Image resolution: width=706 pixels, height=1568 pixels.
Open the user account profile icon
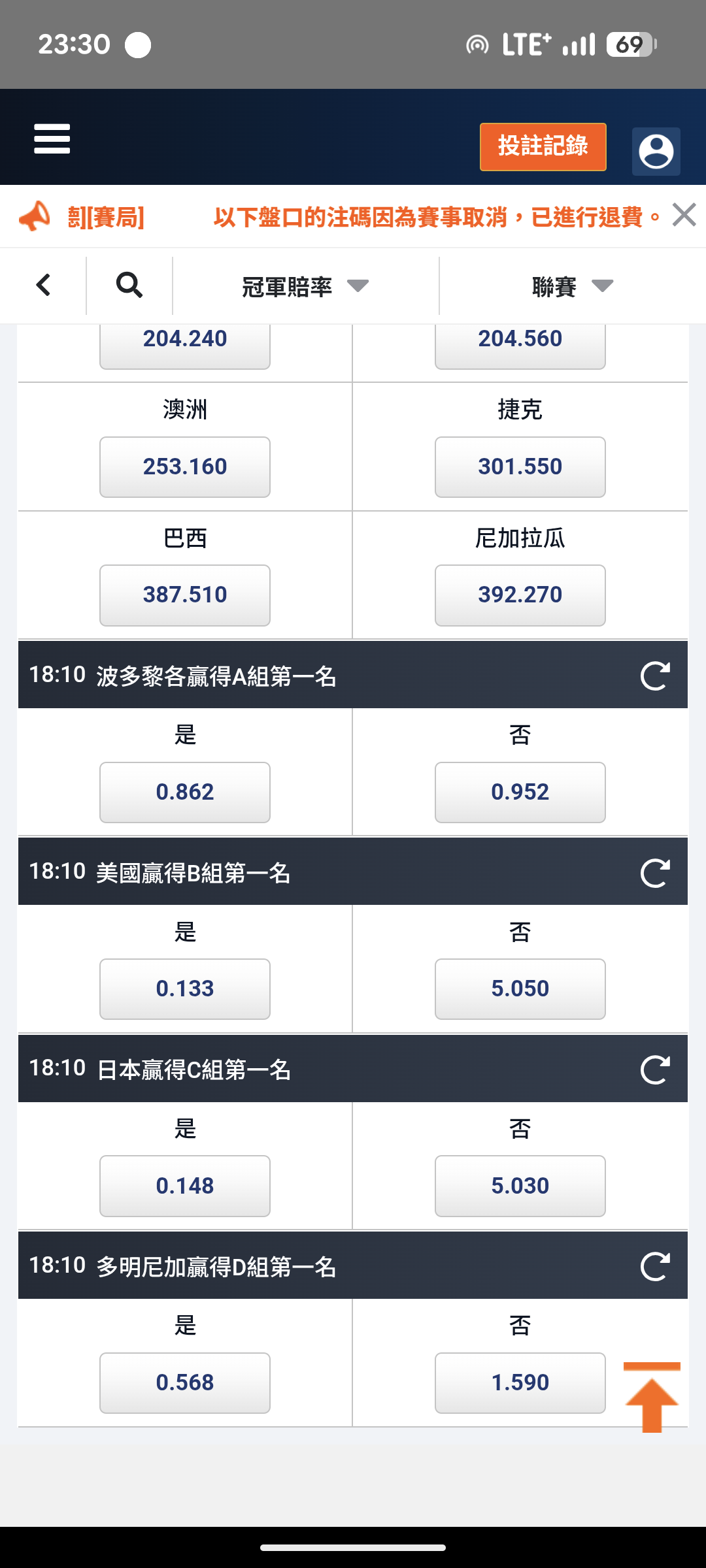[656, 152]
